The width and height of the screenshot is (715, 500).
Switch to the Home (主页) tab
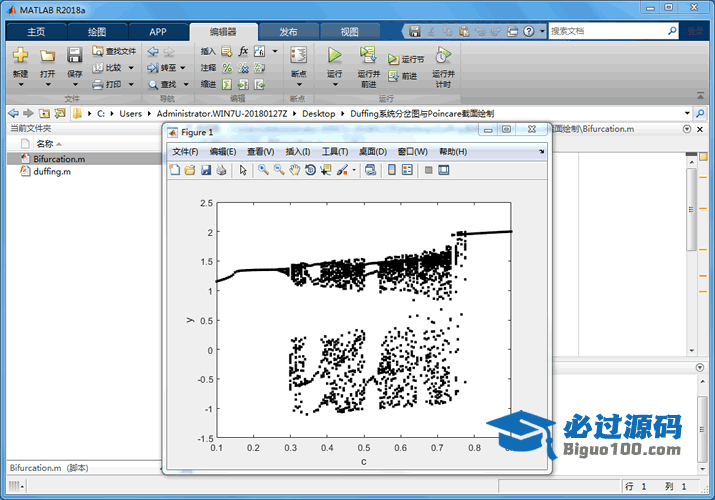(36, 32)
